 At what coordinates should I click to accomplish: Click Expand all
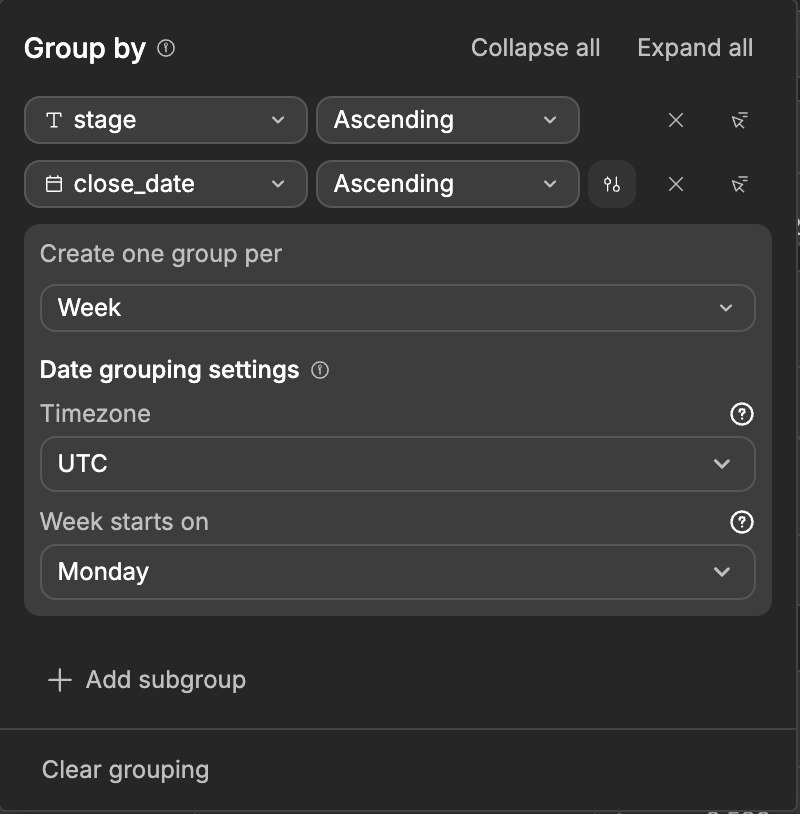pos(695,48)
